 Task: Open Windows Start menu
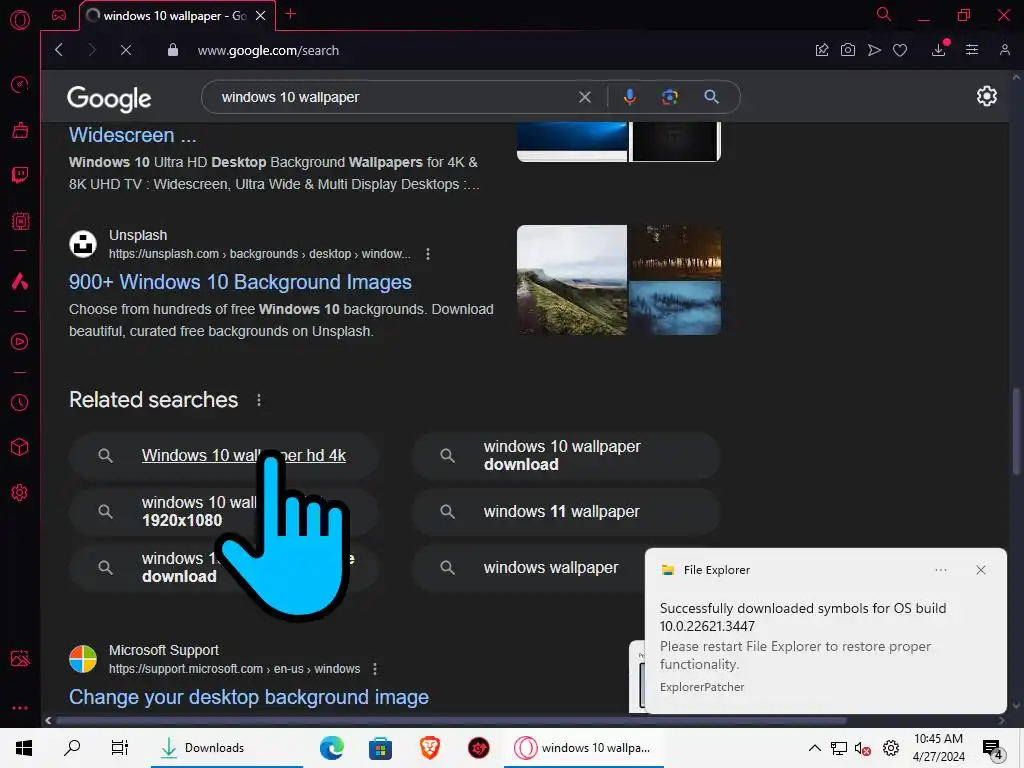tap(24, 748)
